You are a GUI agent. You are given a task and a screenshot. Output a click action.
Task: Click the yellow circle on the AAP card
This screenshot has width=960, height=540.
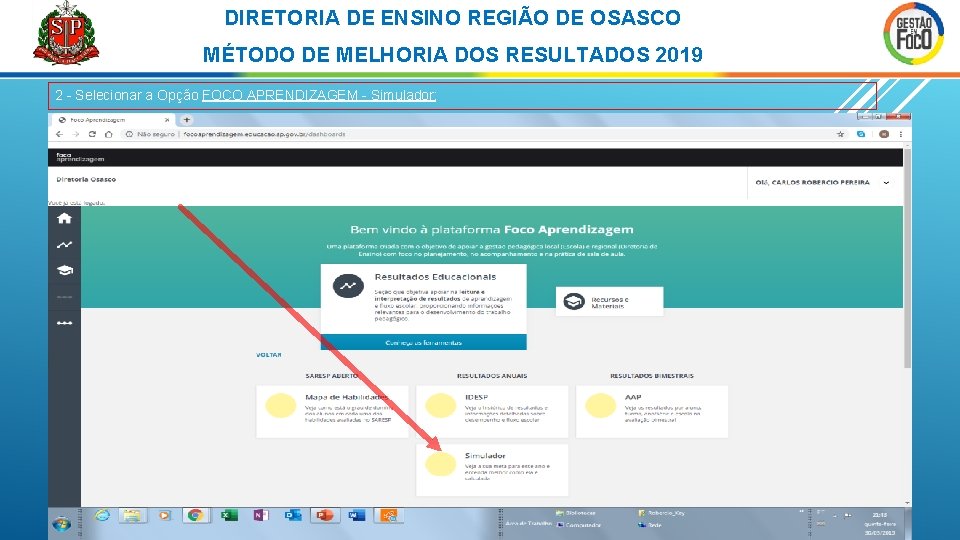[x=601, y=405]
